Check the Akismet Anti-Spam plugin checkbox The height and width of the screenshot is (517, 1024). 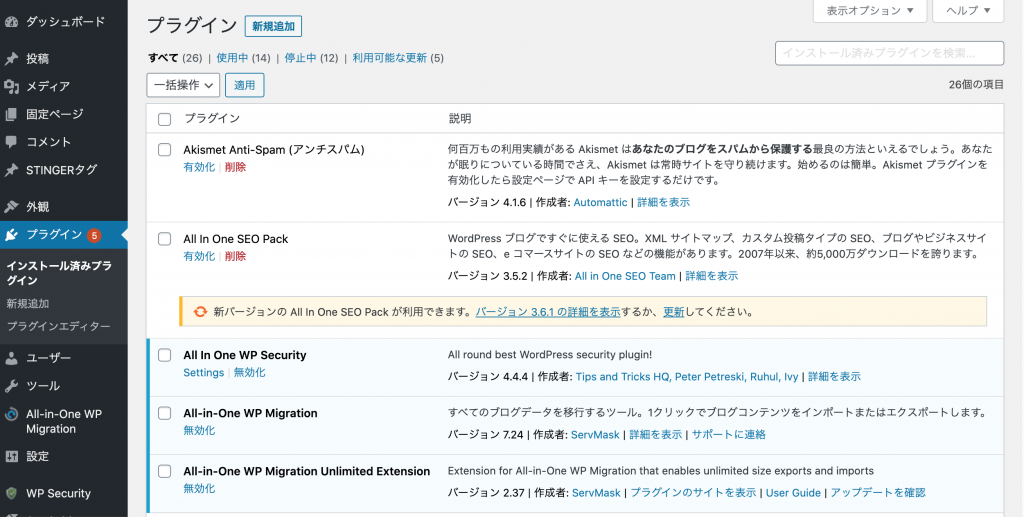coord(165,149)
